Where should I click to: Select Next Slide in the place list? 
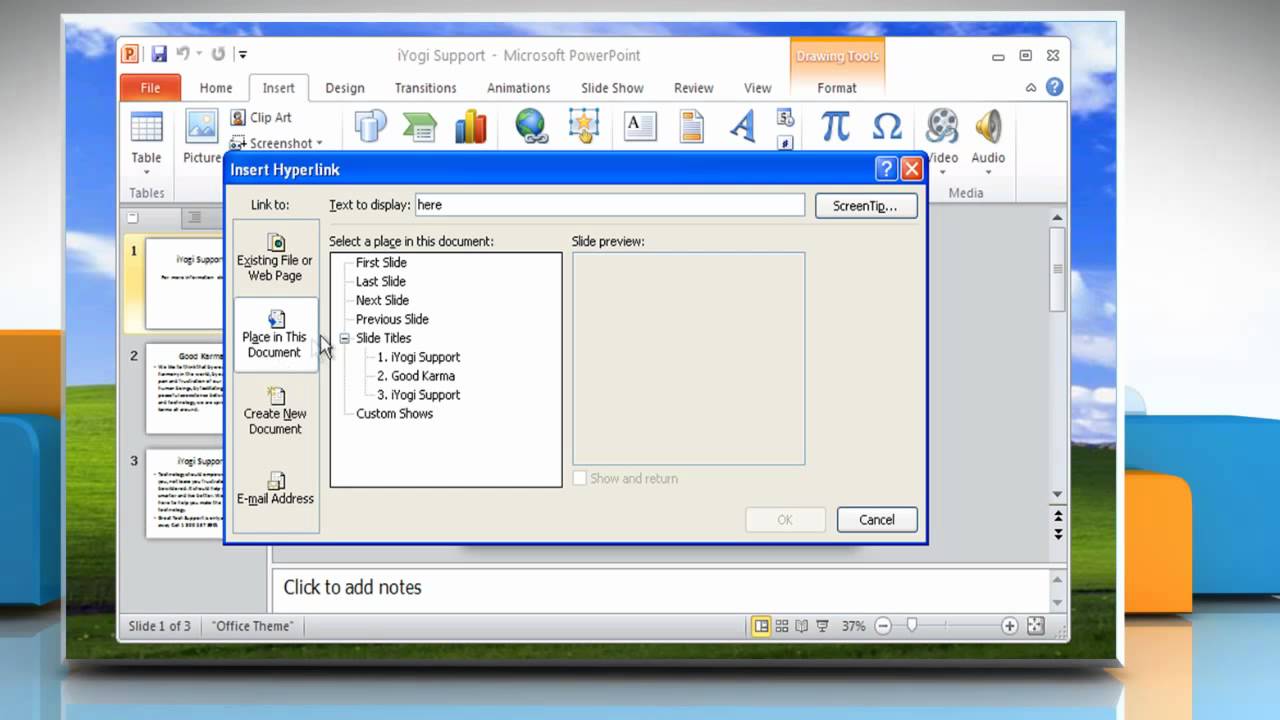pyautogui.click(x=382, y=300)
